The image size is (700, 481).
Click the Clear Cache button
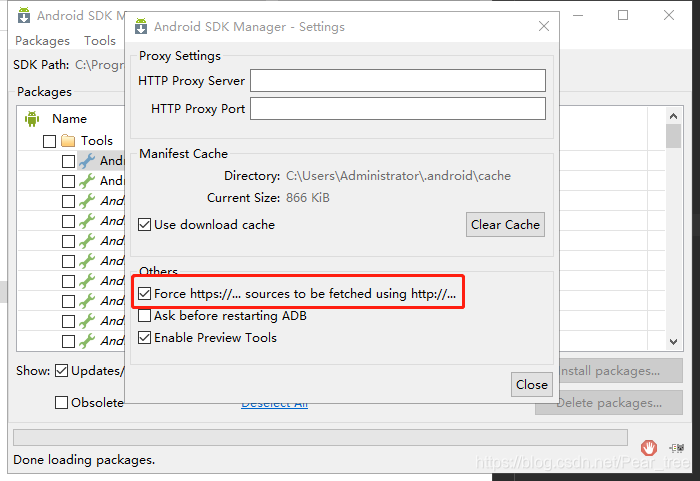505,224
